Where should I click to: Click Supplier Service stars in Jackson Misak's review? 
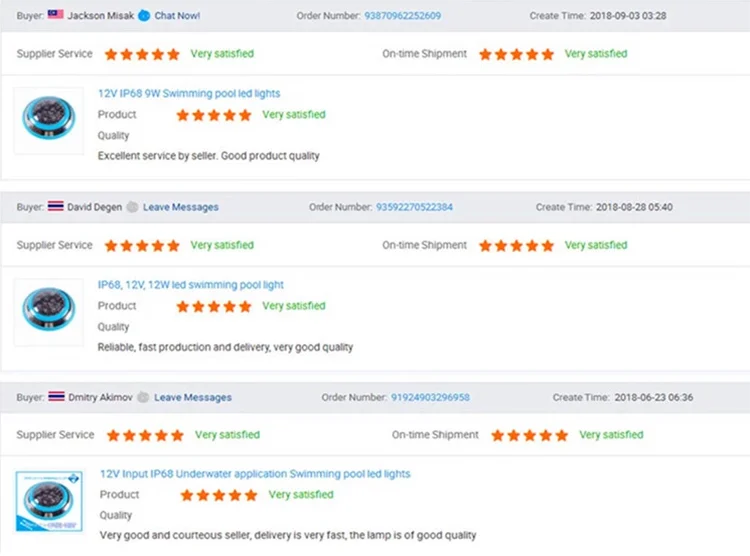[142, 54]
